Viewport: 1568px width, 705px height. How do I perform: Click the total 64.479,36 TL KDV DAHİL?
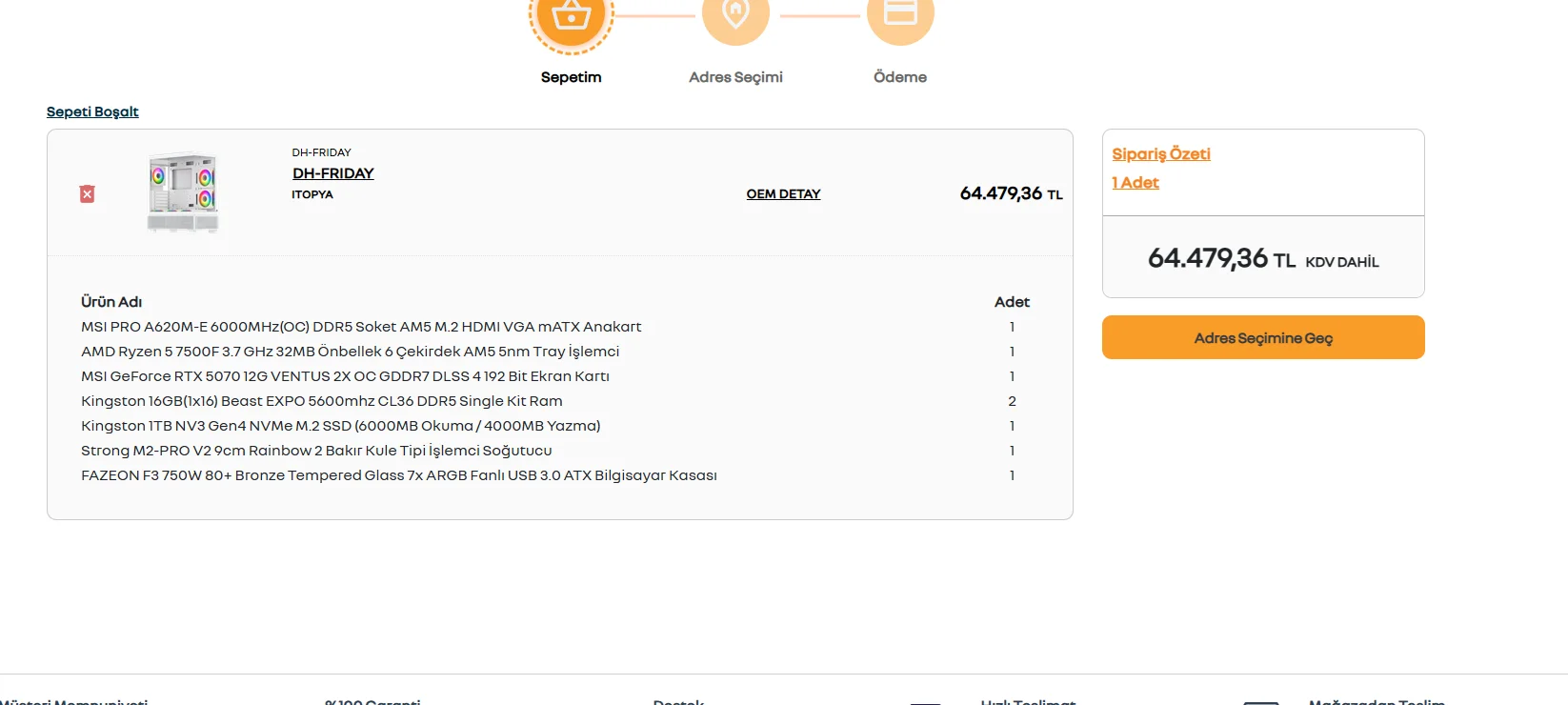(1263, 258)
